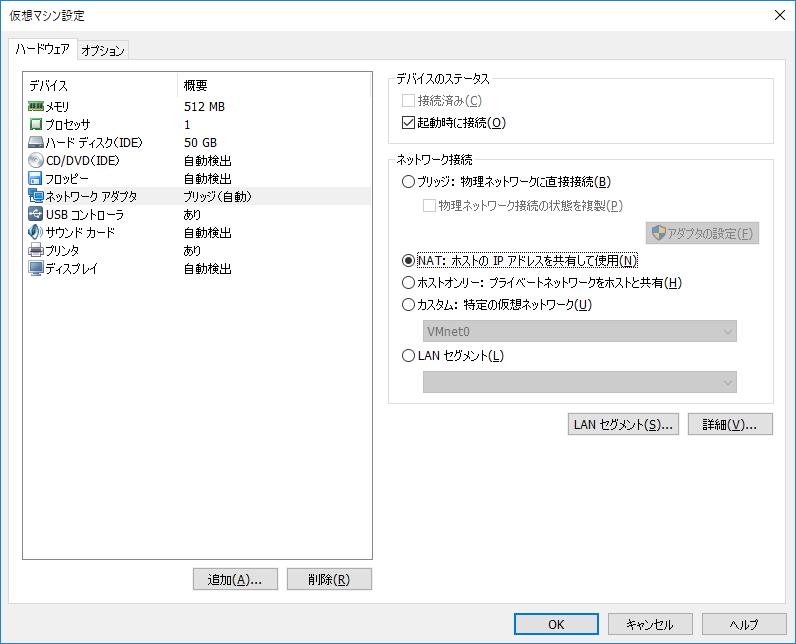
Task: Click the 削除(R) button
Action: tap(329, 580)
